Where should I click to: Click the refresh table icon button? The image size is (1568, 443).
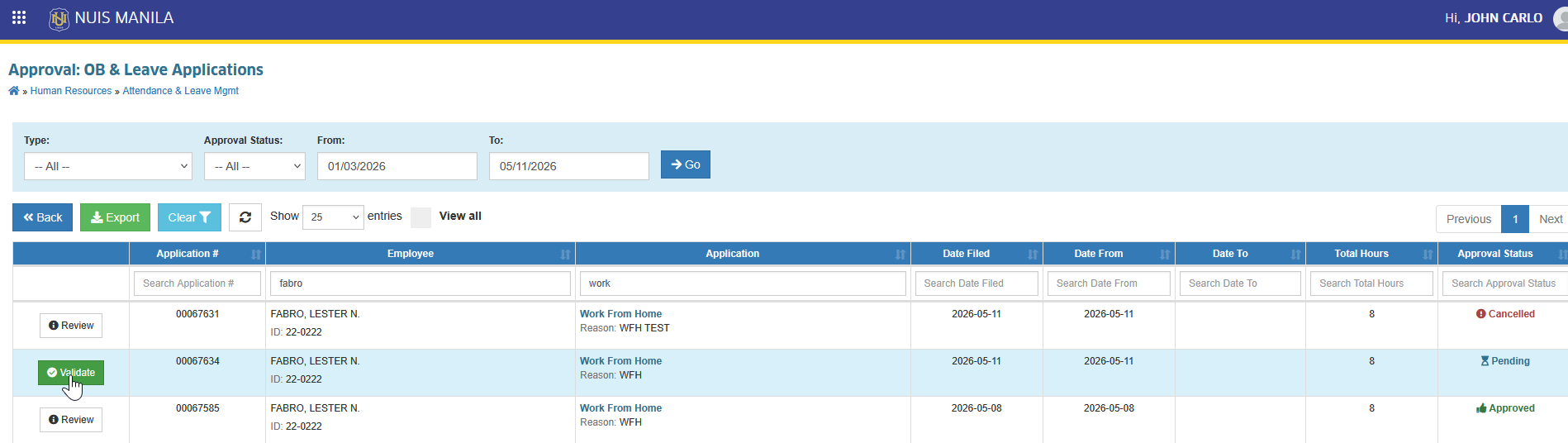tap(245, 217)
